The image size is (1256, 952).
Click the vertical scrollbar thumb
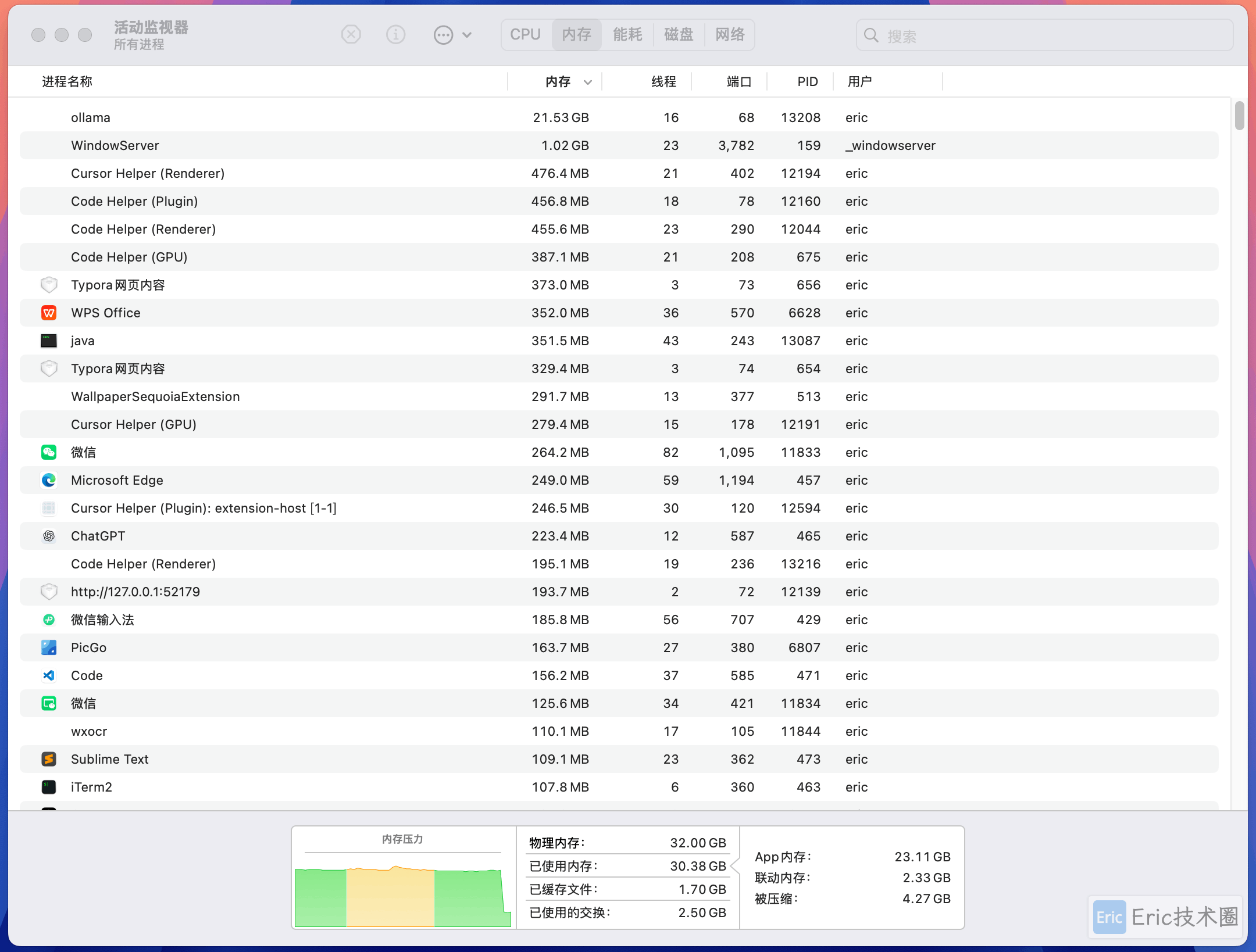(x=1239, y=116)
